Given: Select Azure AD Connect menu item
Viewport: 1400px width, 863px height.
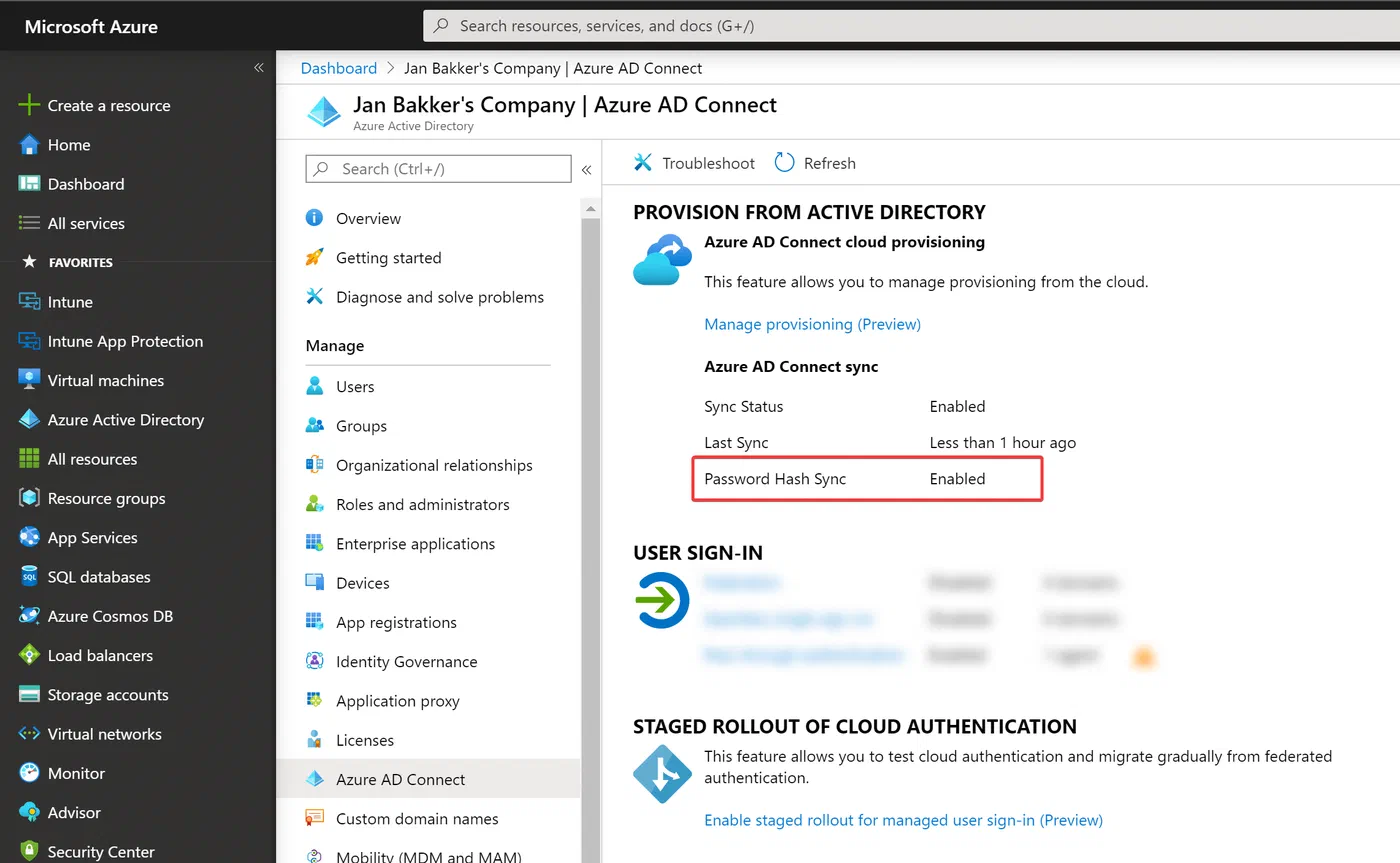Looking at the screenshot, I should click(426, 779).
